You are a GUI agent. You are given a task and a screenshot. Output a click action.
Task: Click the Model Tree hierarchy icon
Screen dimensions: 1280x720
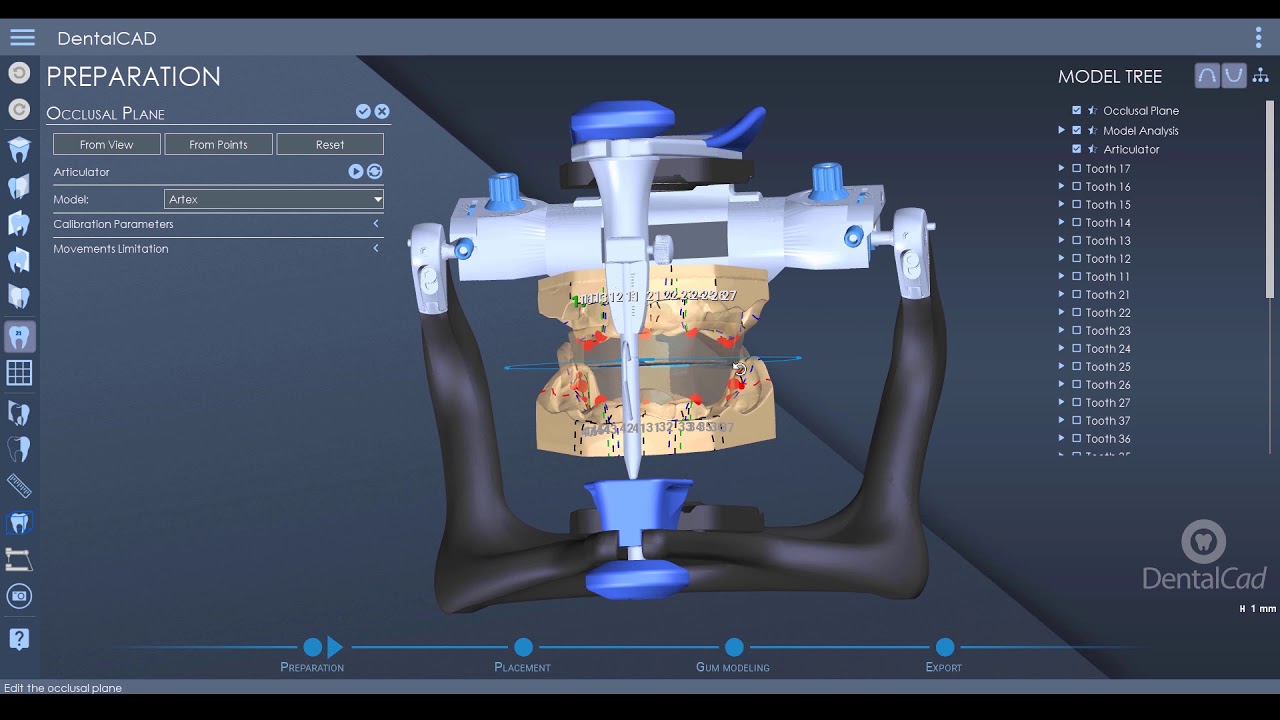tap(1261, 76)
